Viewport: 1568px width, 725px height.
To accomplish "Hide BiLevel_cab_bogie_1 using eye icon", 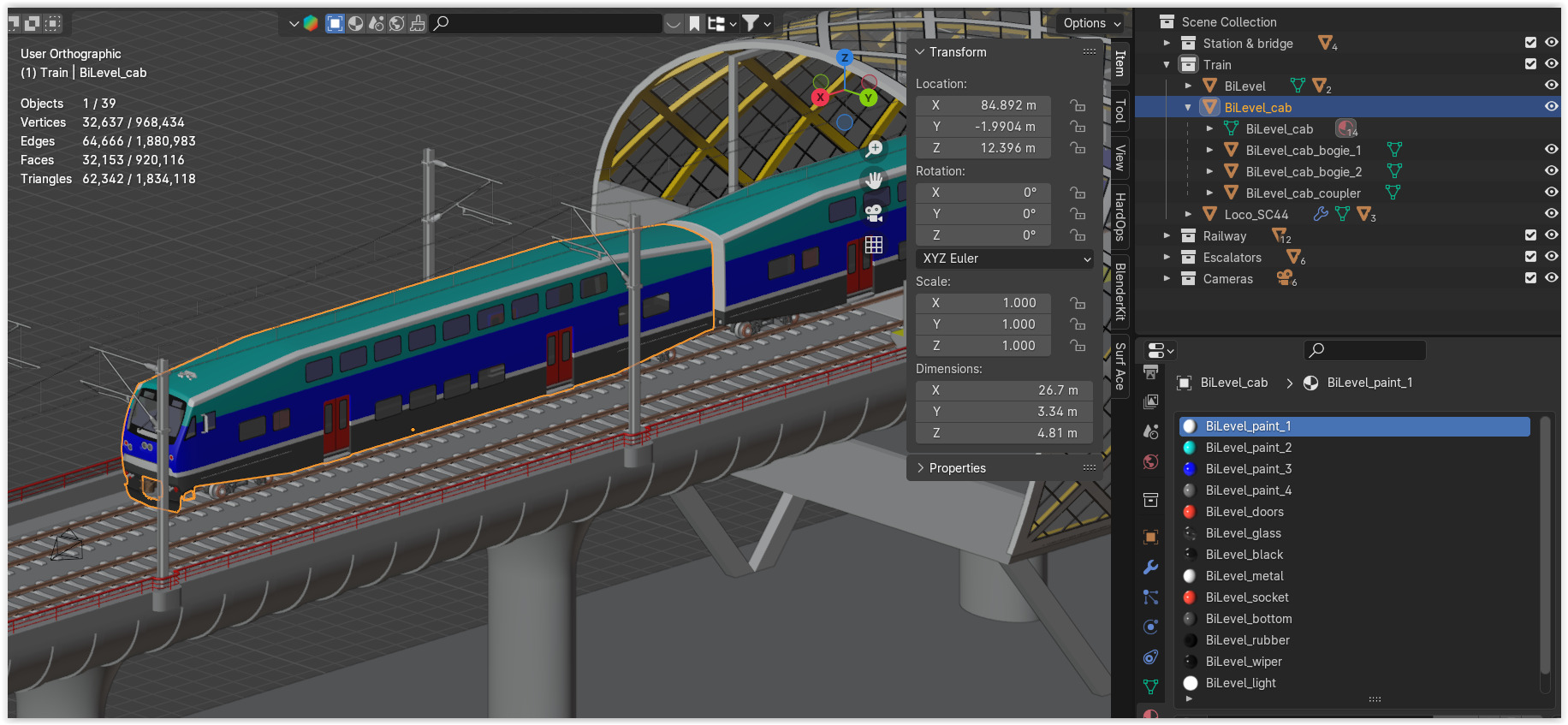I will tap(1551, 150).
